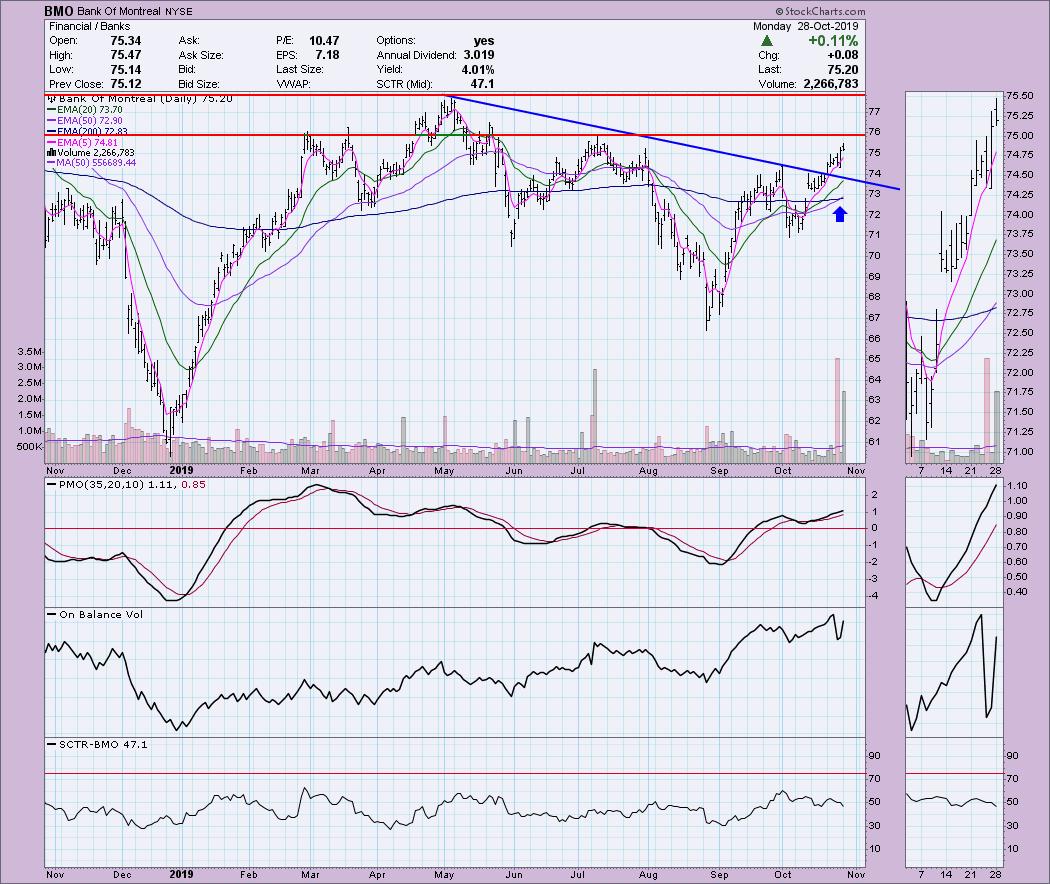Select the Yield value 4.01%
1050x884 pixels.
pos(478,69)
